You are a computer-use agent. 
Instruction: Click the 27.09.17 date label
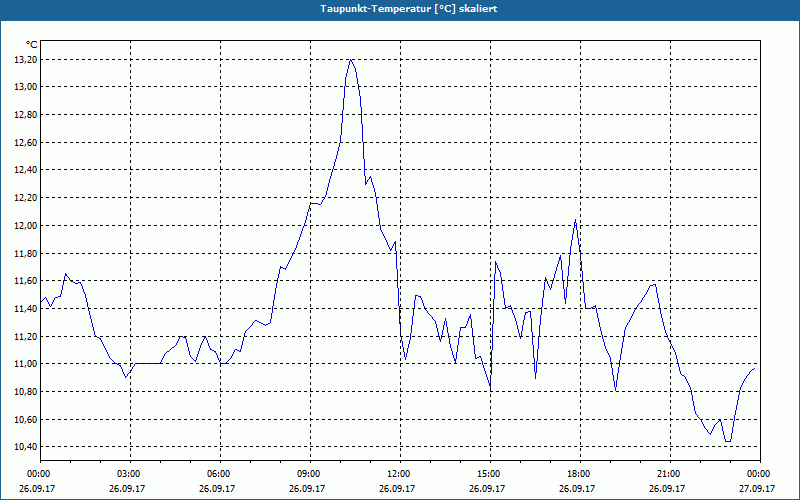click(757, 488)
